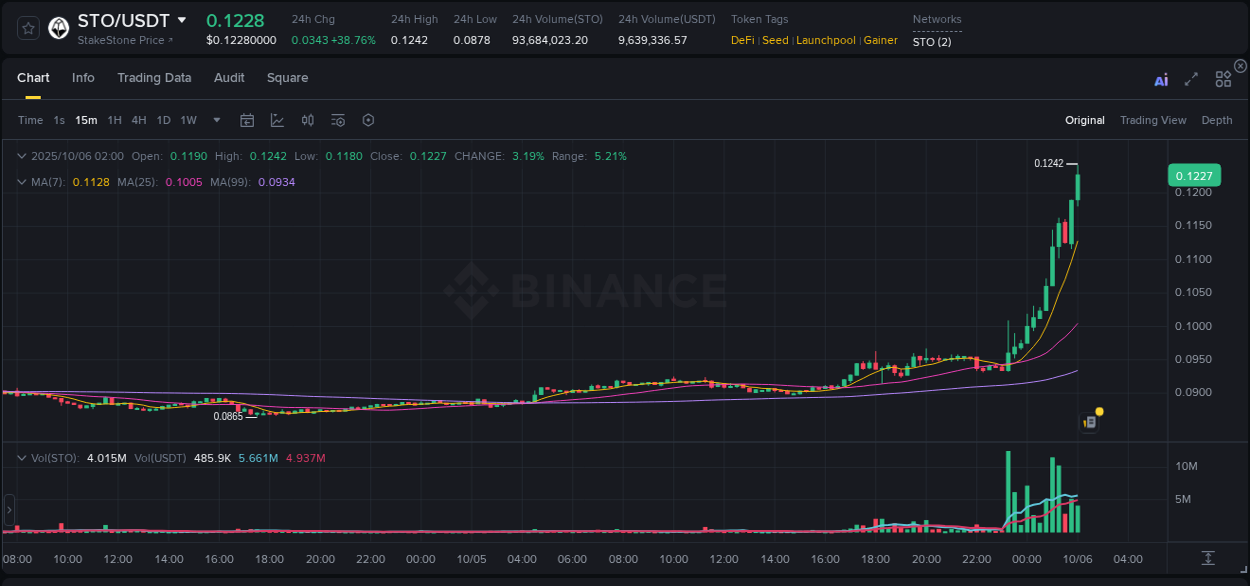This screenshot has width=1250, height=586.
Task: Open the calendar date-range picker
Action: 247,120
